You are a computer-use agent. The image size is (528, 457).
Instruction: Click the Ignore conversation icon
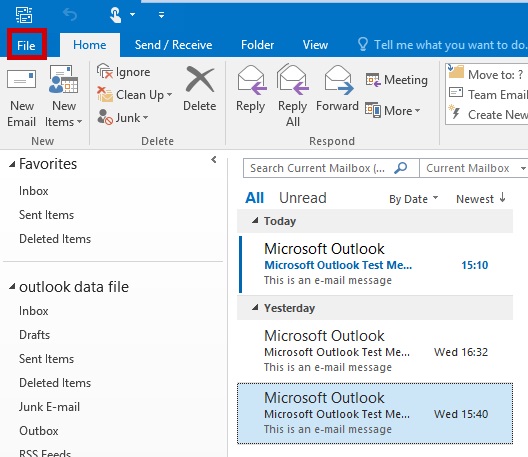105,71
